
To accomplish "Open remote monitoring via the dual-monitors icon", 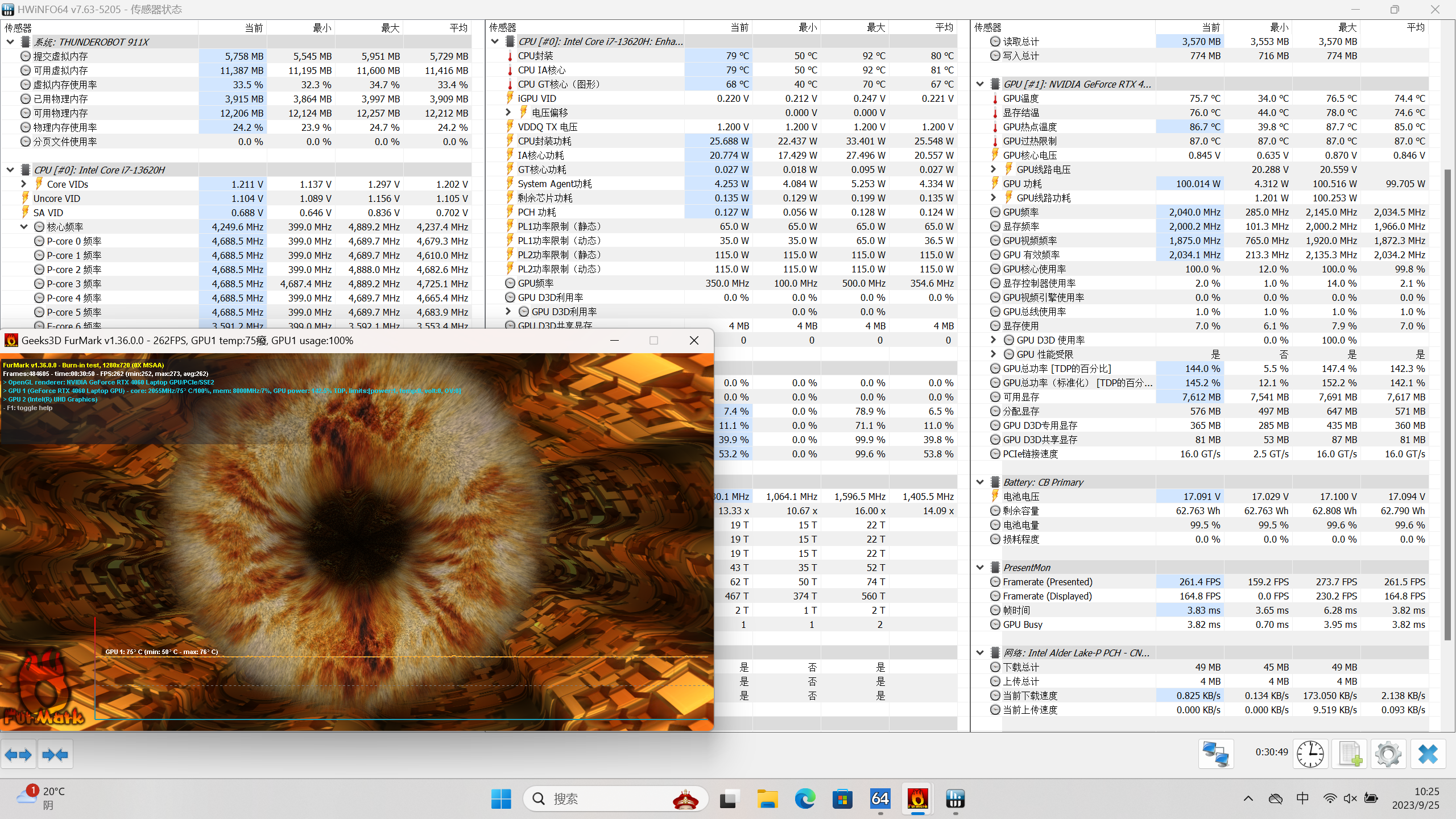I will click(1217, 754).
